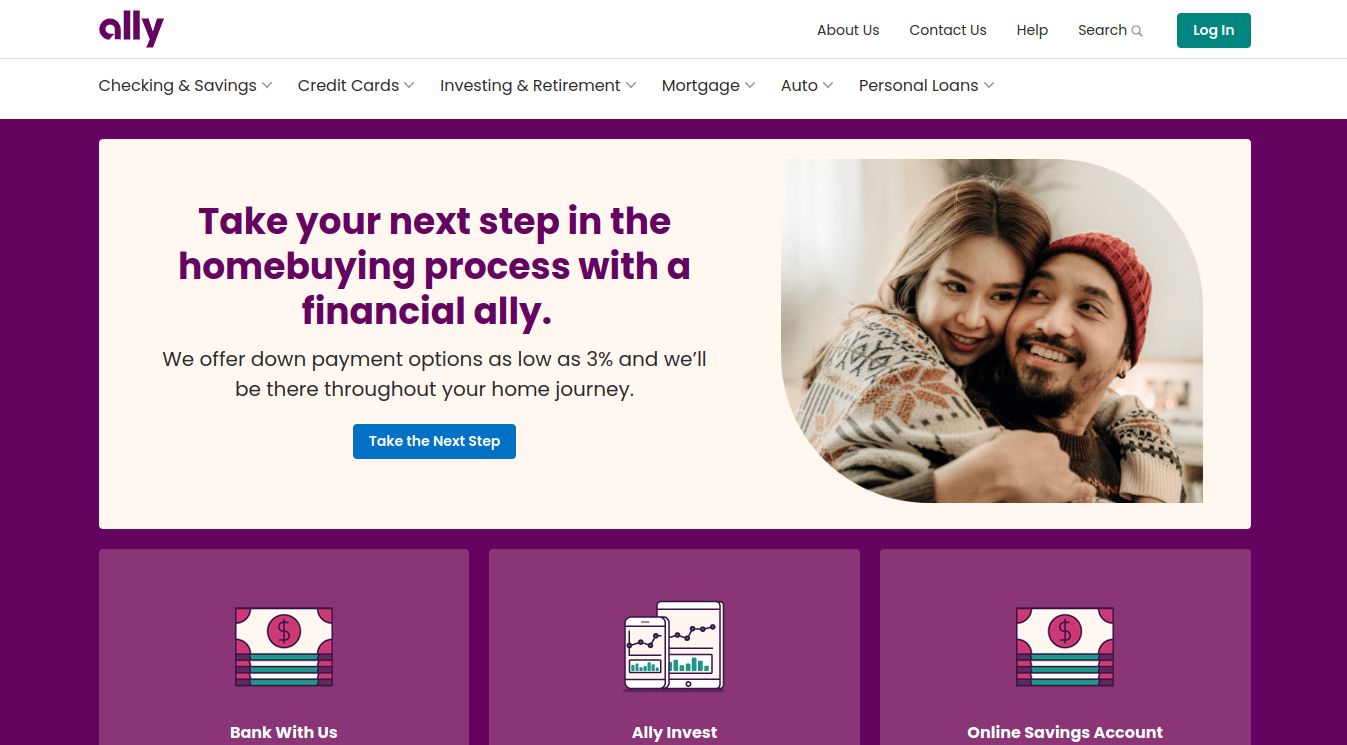Click the Log In button
The width and height of the screenshot is (1347, 745).
click(1214, 30)
